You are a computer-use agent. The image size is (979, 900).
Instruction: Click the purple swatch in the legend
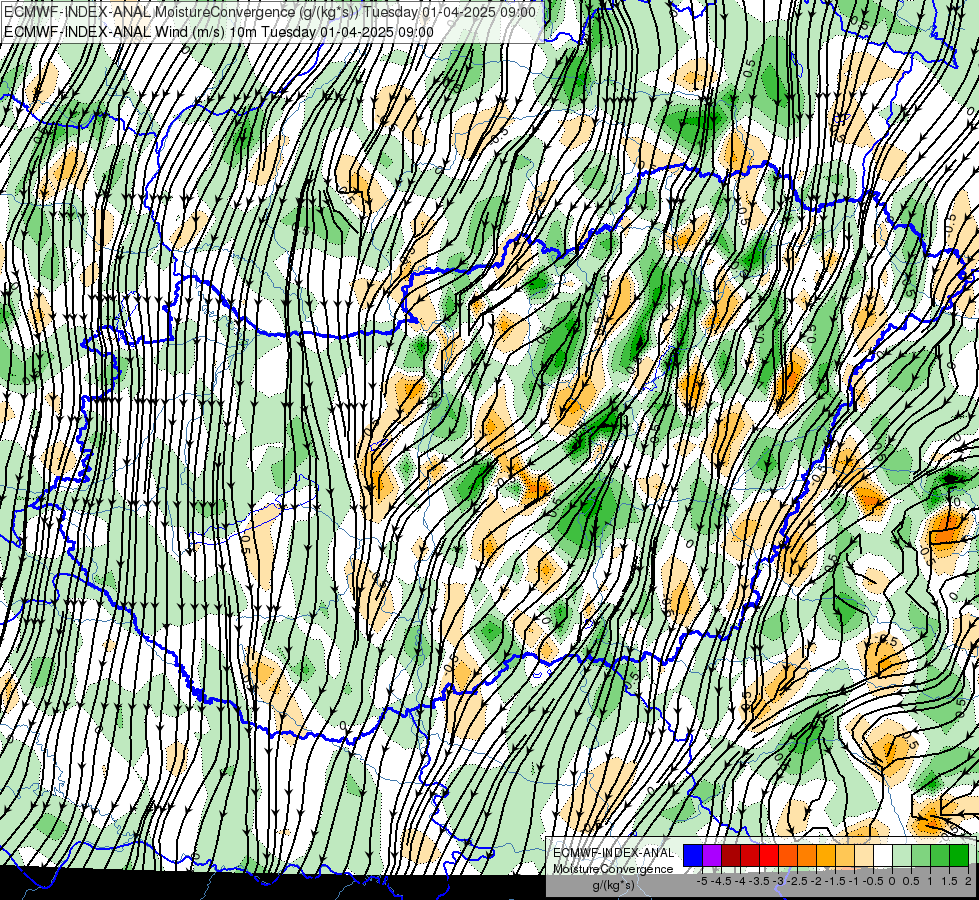click(x=712, y=855)
